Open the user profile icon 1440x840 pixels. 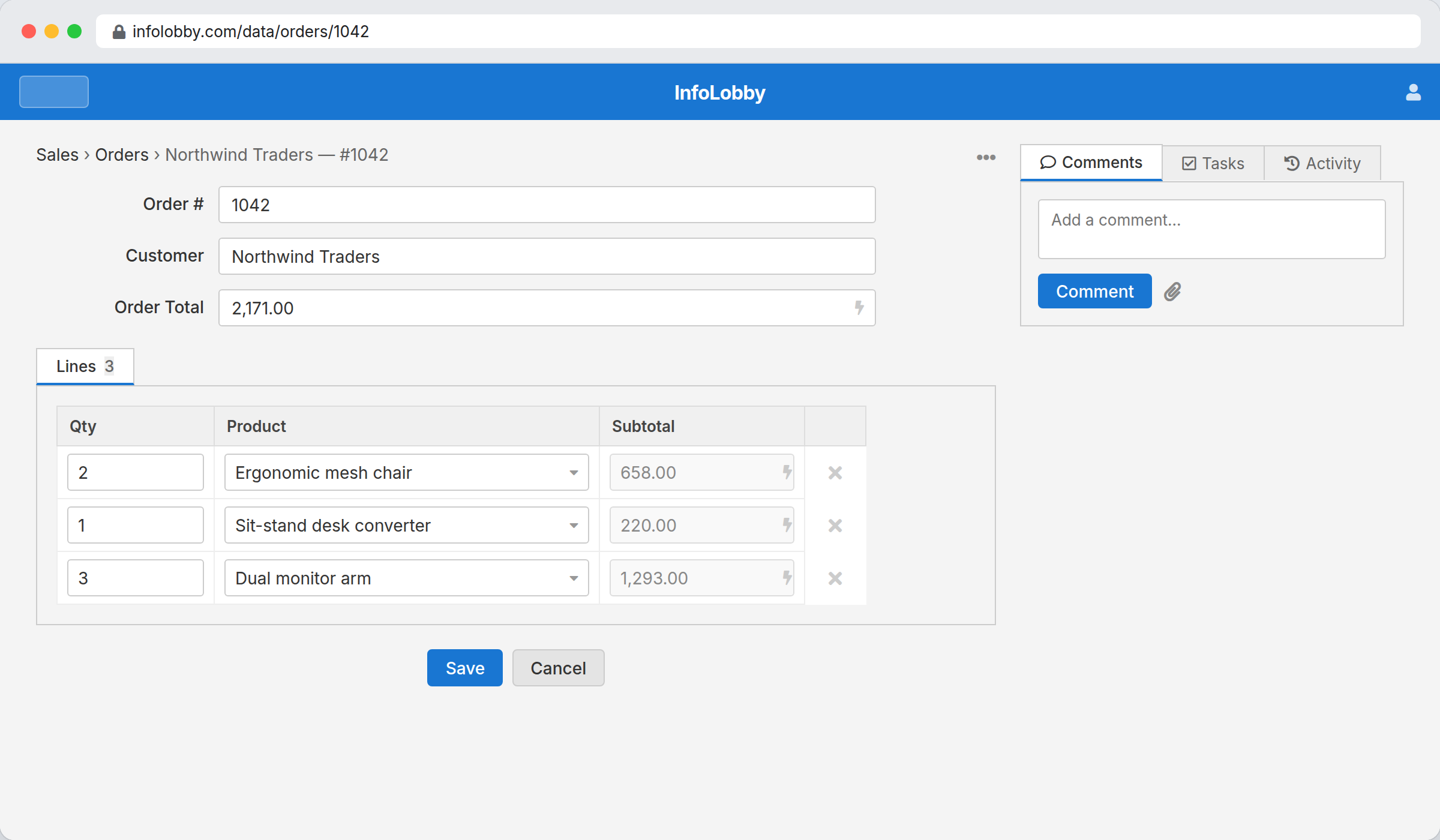click(x=1413, y=92)
